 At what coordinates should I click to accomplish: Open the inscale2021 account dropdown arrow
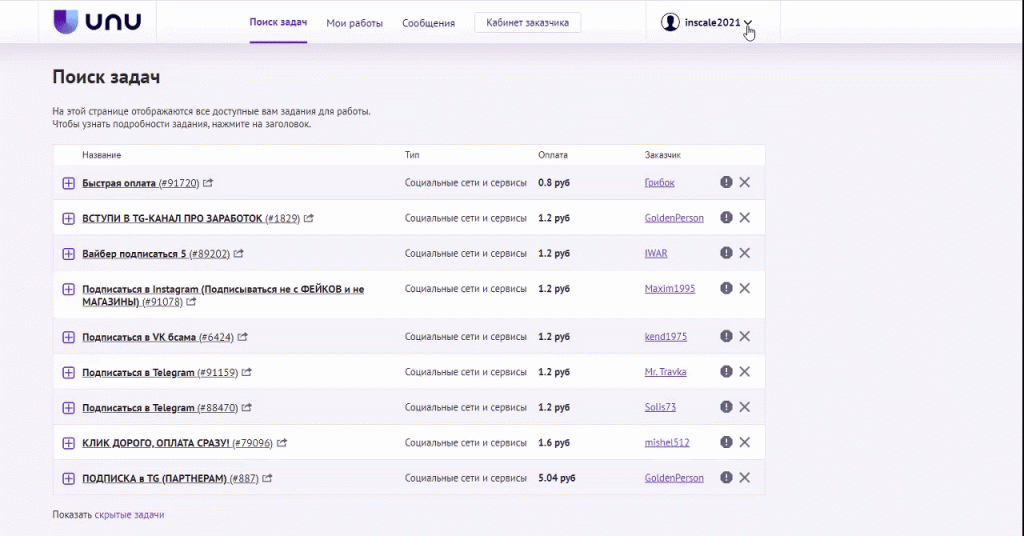[748, 23]
